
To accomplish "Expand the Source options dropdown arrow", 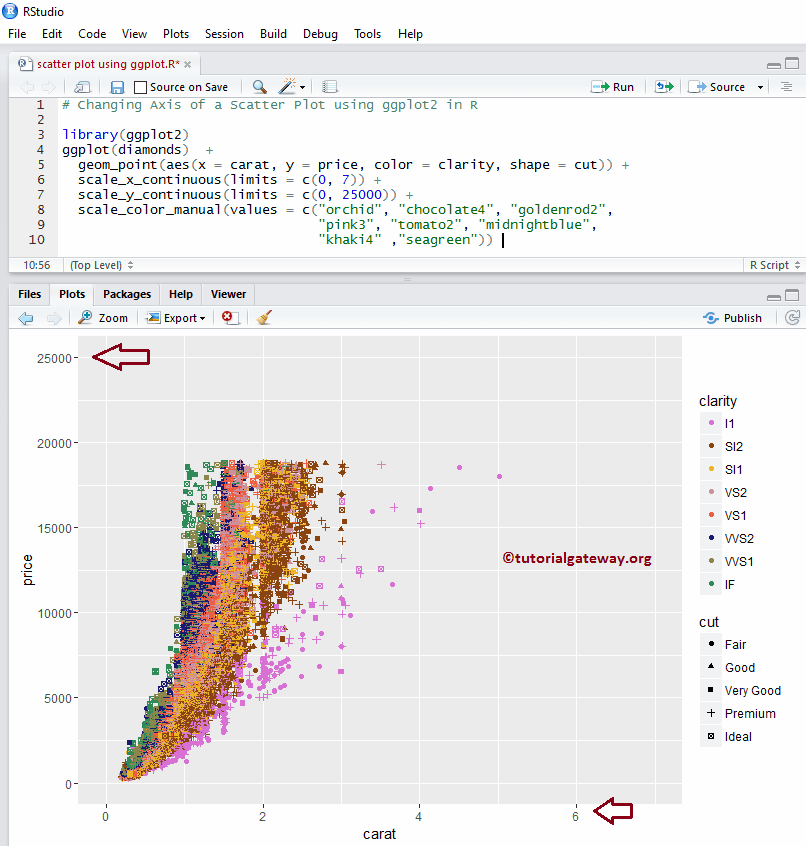I will click(760, 87).
